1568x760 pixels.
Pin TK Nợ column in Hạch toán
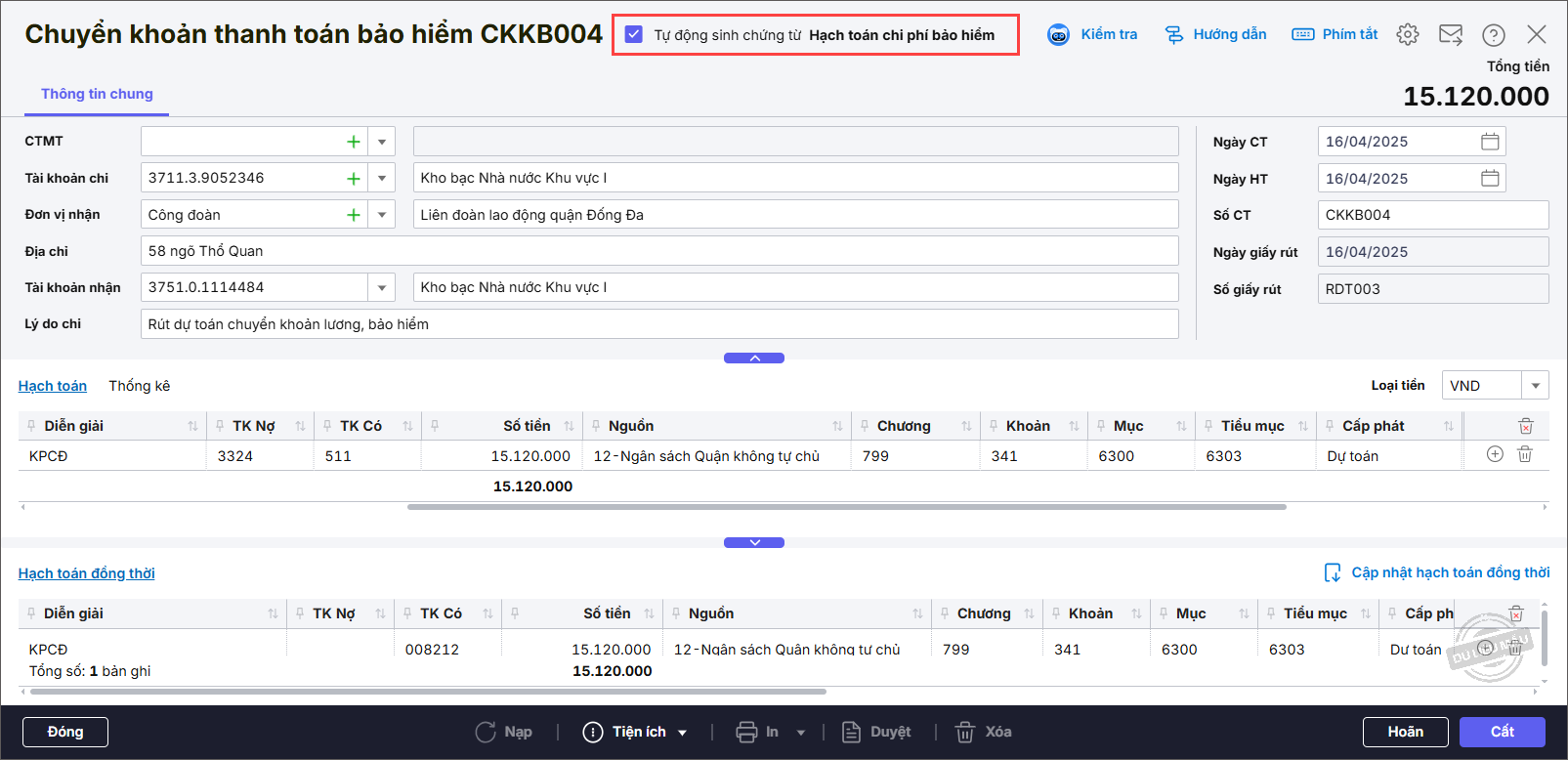(x=220, y=426)
